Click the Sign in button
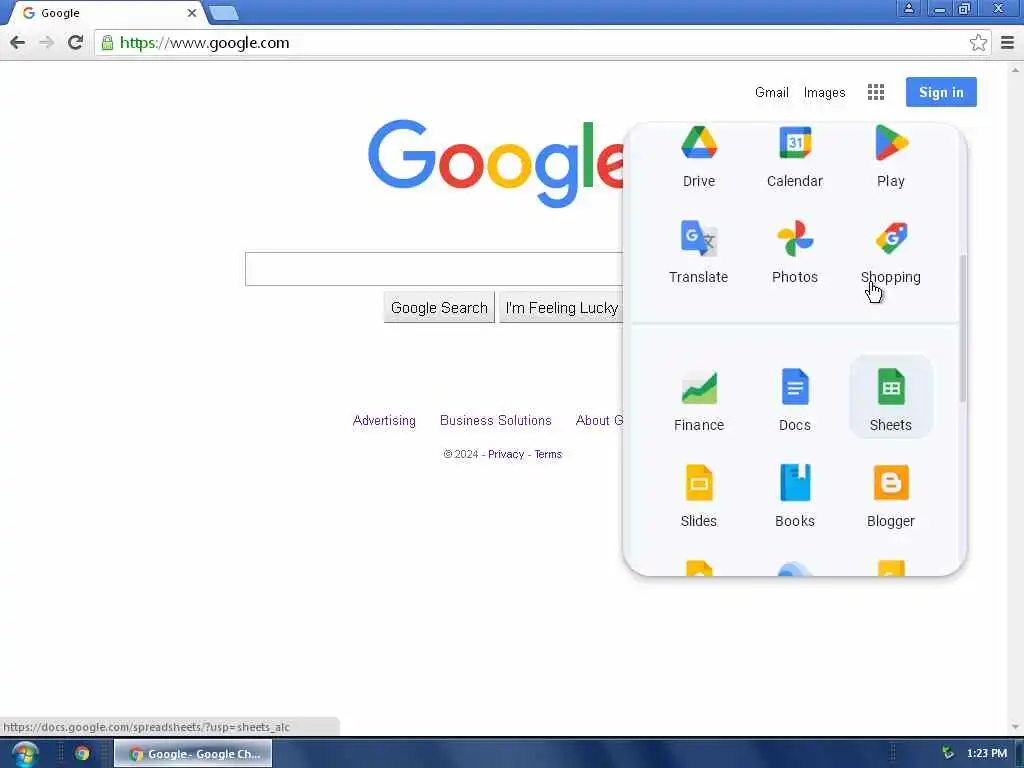 [x=941, y=92]
